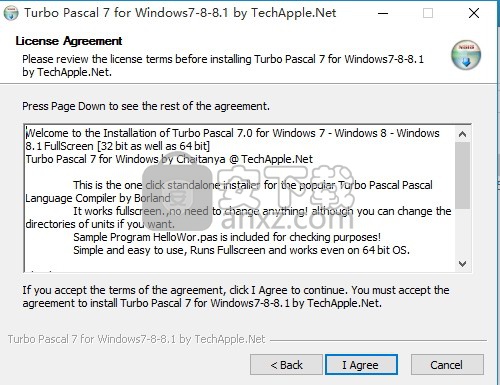Image resolution: width=500 pixels, height=385 pixels.
Task: Click the greyed-out maximize window button
Action: [x=428, y=13]
